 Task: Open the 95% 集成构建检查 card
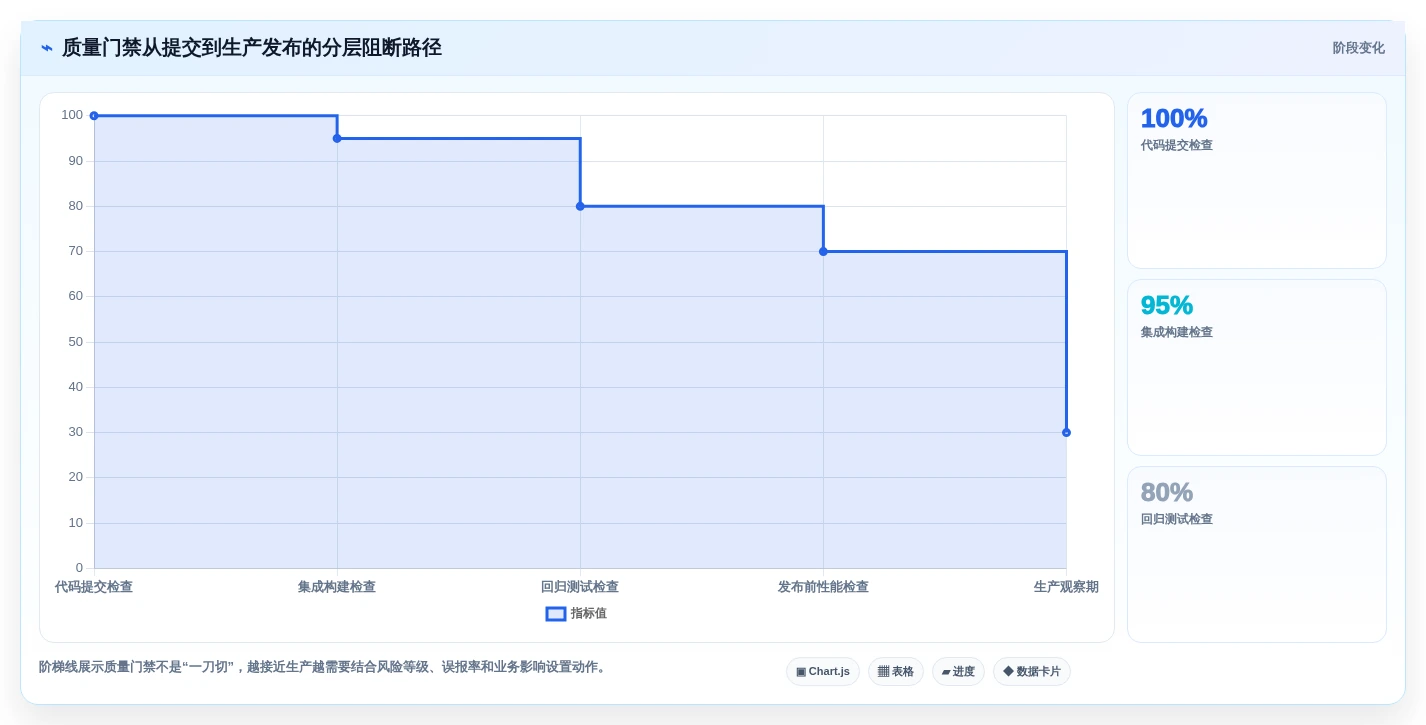tap(1257, 367)
